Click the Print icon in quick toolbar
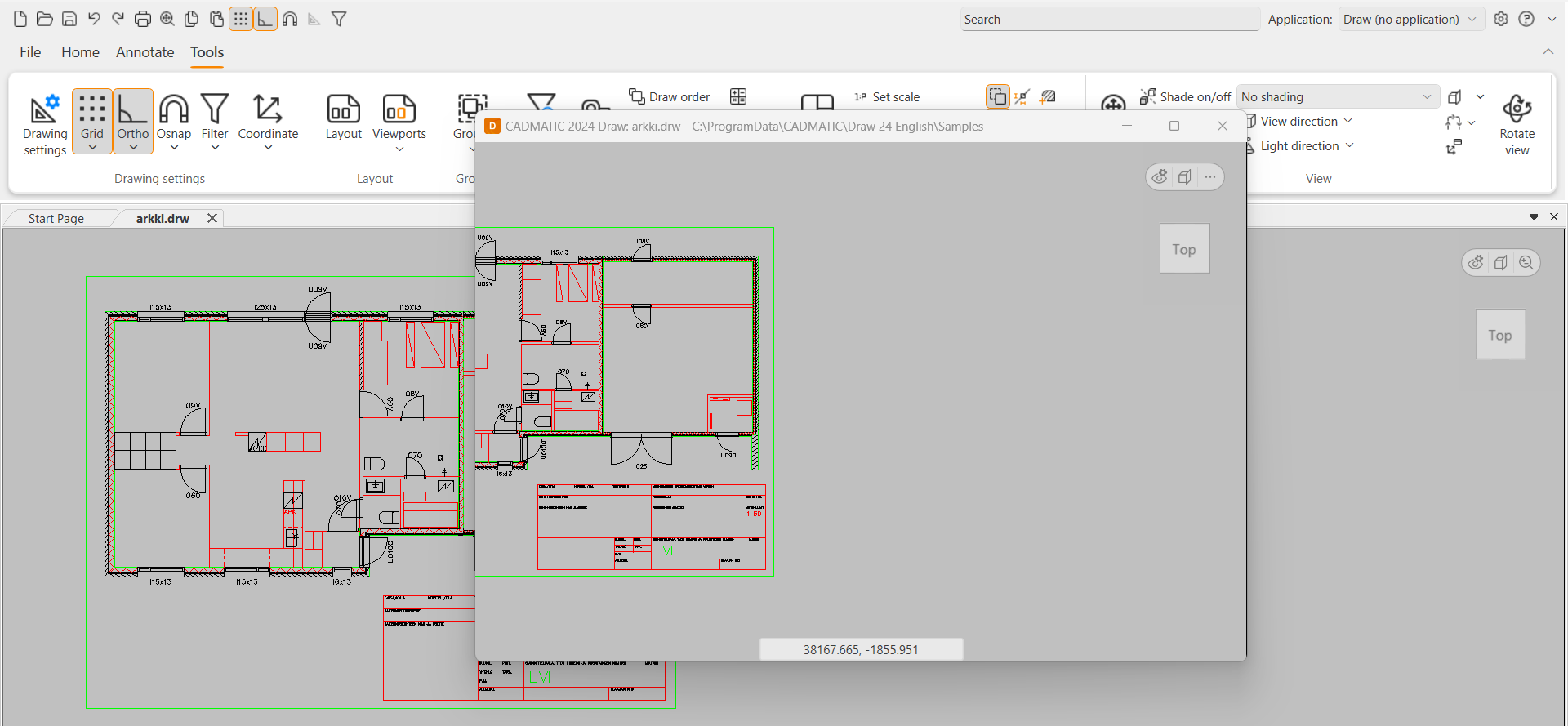This screenshot has height=726, width=1568. point(143,19)
